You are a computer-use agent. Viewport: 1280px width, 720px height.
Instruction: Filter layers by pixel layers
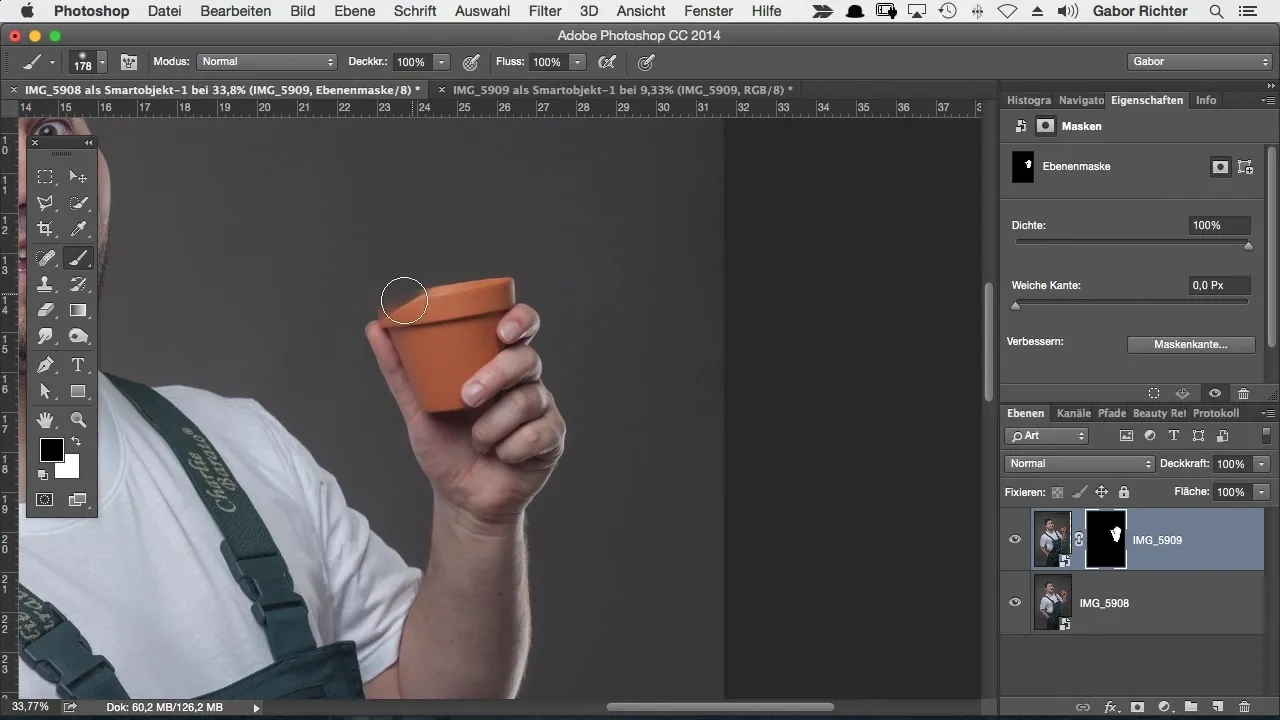pyautogui.click(x=1126, y=436)
